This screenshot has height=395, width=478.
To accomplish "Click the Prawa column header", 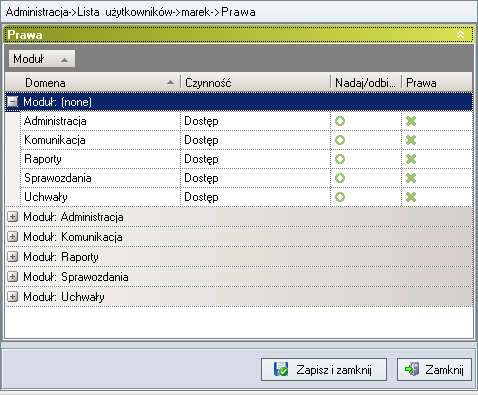I will point(437,83).
